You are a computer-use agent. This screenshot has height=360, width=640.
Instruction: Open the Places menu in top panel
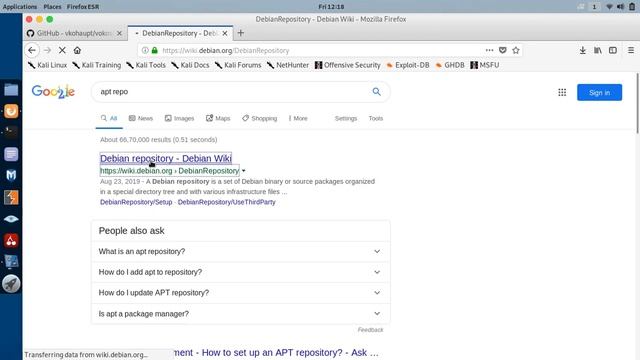coord(52,7)
